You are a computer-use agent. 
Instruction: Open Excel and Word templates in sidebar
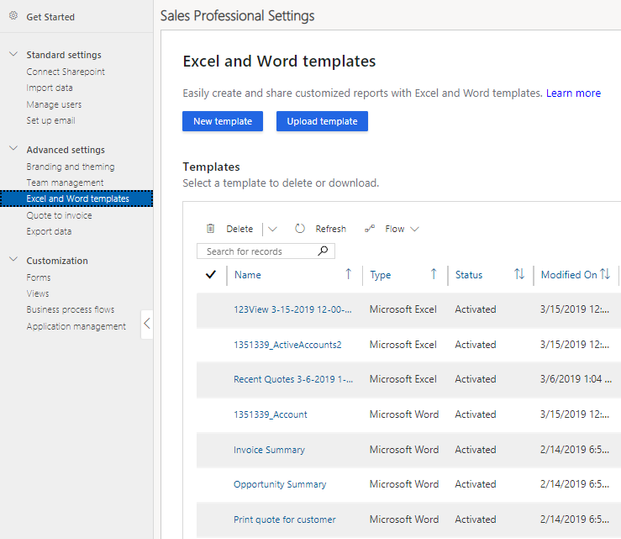pos(78,199)
